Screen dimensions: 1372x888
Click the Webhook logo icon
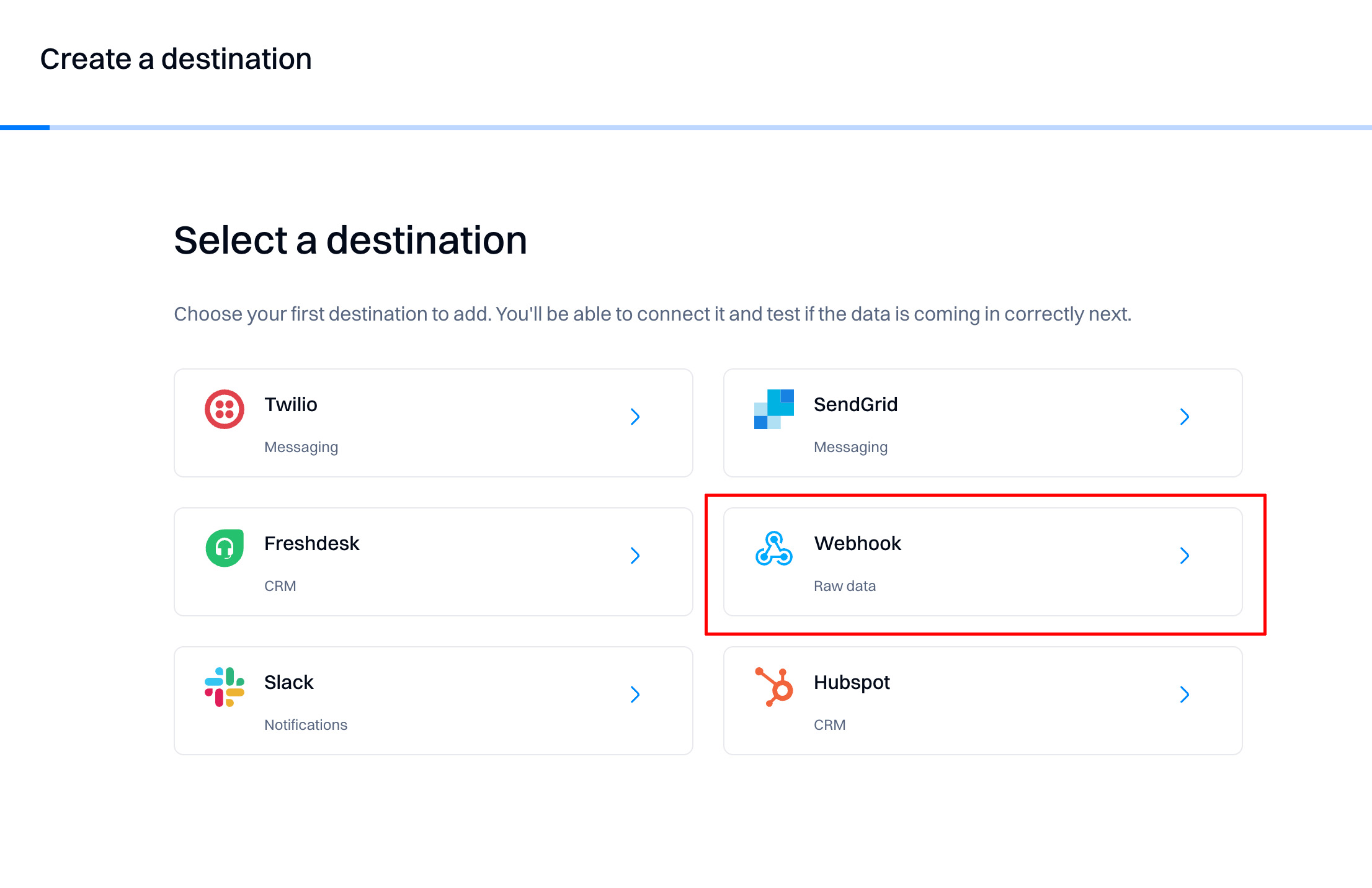[x=773, y=548]
